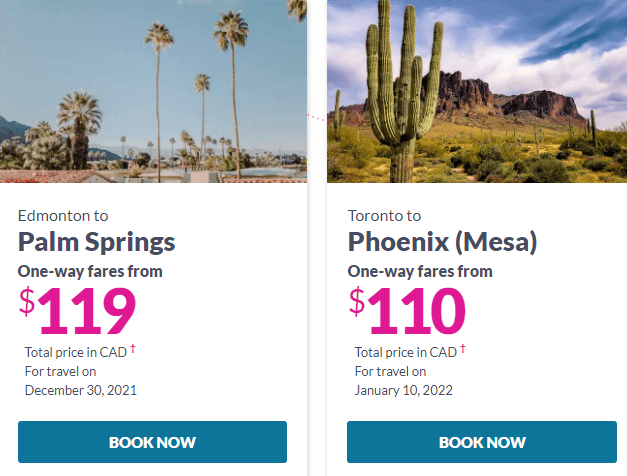Image resolution: width=627 pixels, height=476 pixels.
Task: Click the $119 fare price
Action: click(x=78, y=310)
